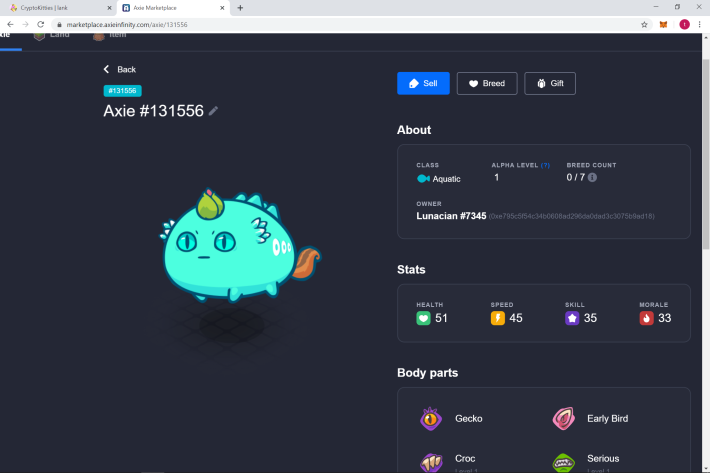Click the Croc body part label
710x473 pixels.
click(x=465, y=459)
